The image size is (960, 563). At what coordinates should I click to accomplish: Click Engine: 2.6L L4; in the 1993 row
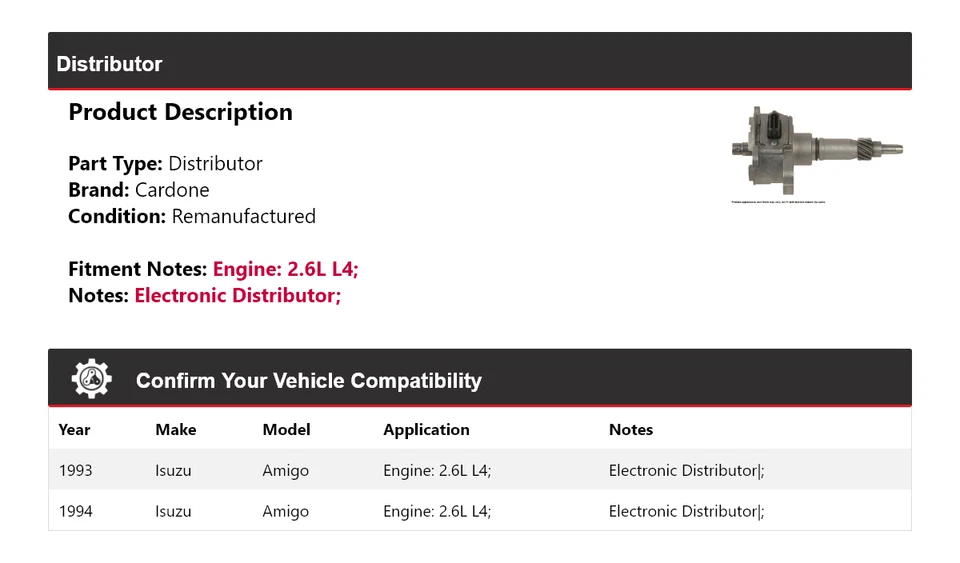click(x=437, y=471)
